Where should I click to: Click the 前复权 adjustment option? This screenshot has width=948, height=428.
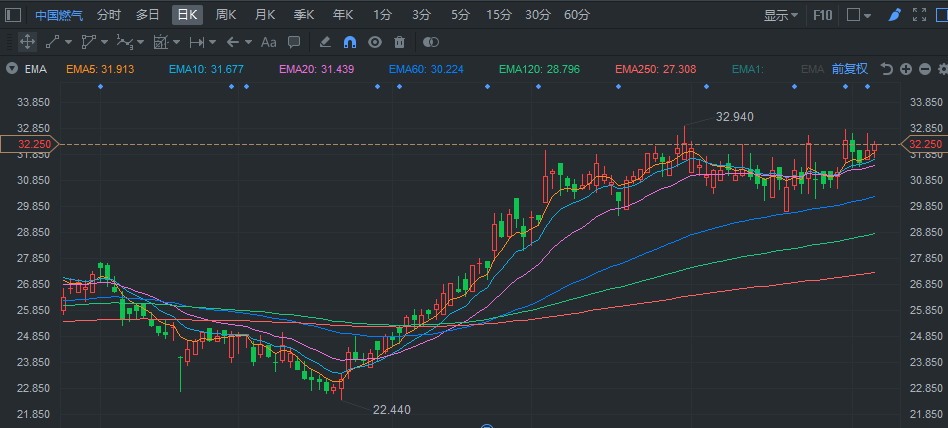tap(849, 69)
